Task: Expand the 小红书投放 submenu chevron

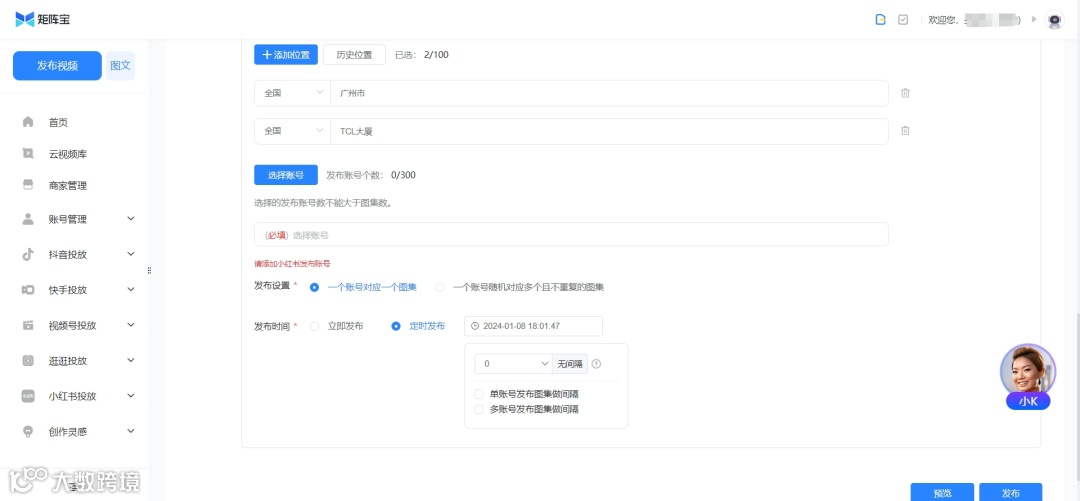Action: (131, 396)
